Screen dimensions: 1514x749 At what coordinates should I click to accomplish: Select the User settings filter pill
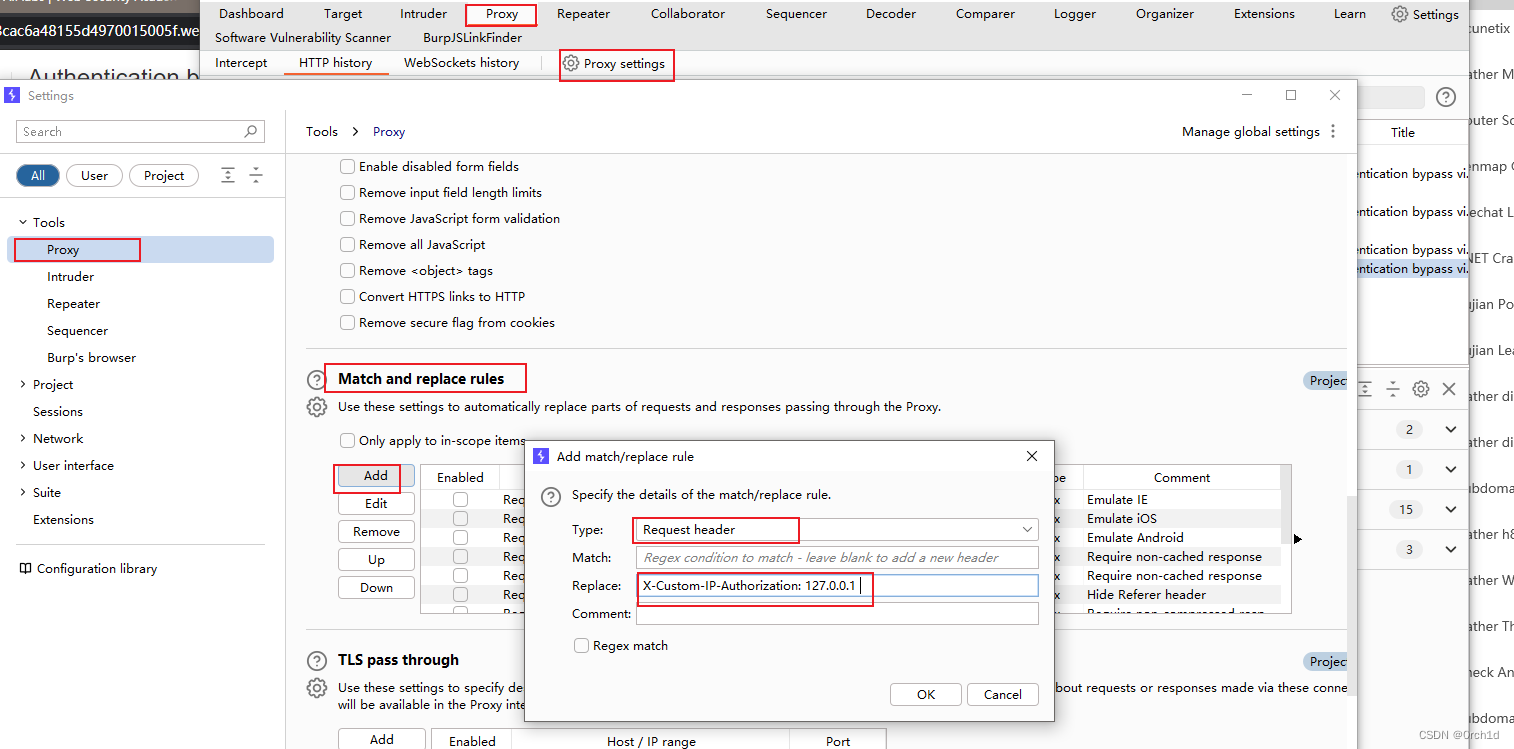pyautogui.click(x=94, y=176)
